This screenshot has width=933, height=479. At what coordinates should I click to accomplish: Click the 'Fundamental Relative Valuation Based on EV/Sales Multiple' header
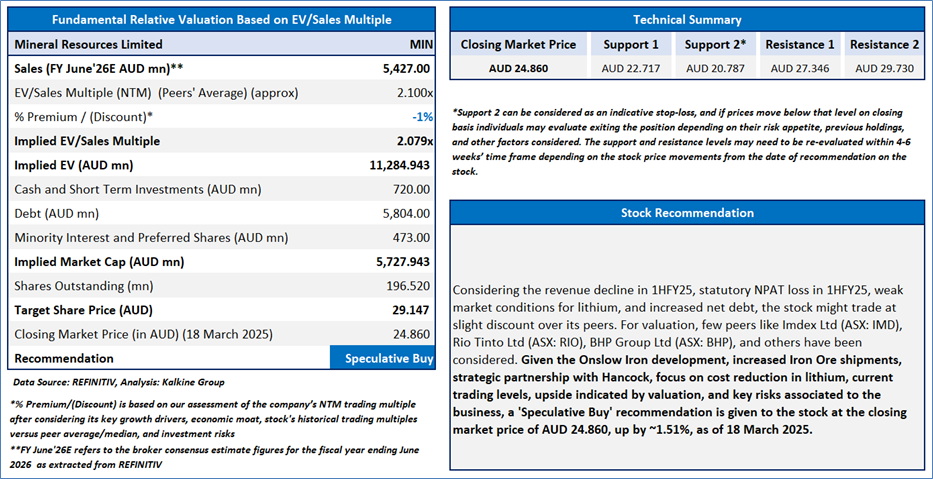tap(221, 20)
